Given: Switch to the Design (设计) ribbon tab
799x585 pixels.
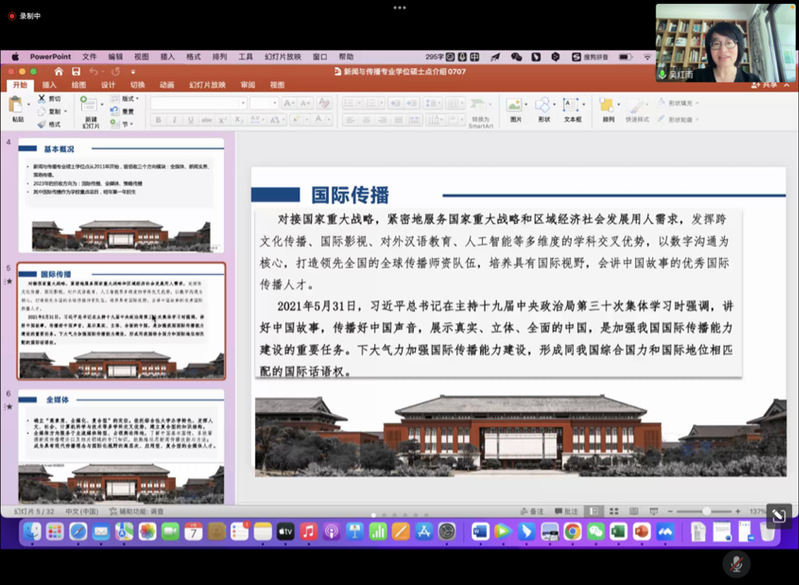Looking at the screenshot, I should tap(108, 85).
